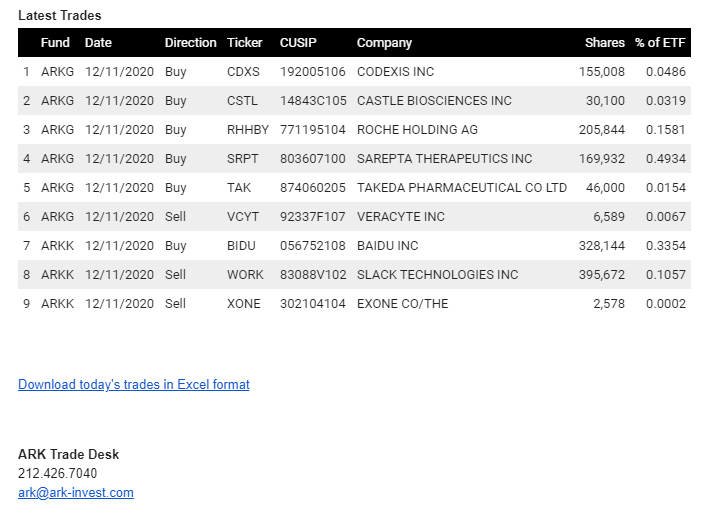
Task: Select CODEXIS INC company name
Action: 395,72
